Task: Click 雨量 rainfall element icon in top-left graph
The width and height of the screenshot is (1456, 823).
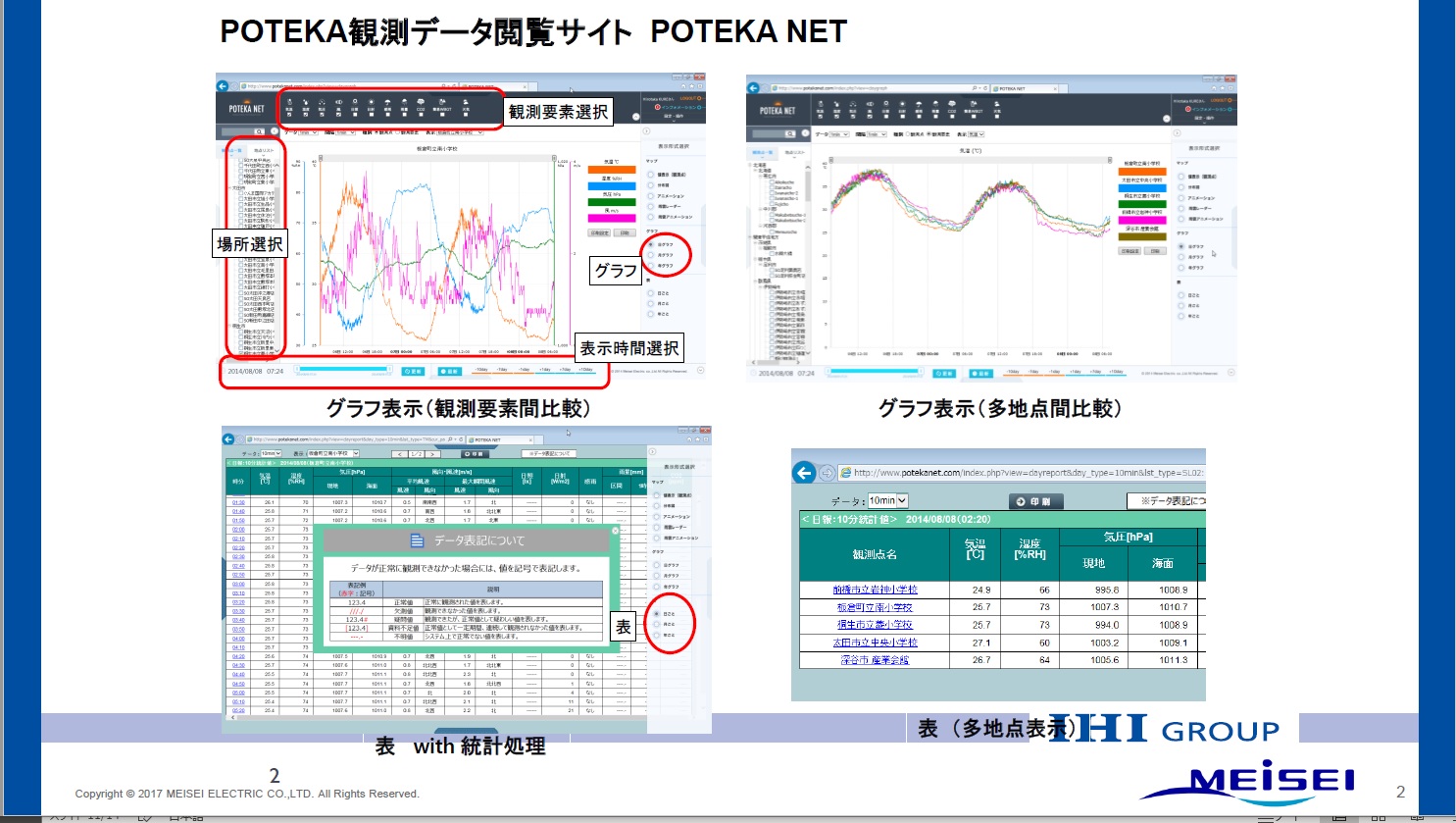Action: click(404, 104)
